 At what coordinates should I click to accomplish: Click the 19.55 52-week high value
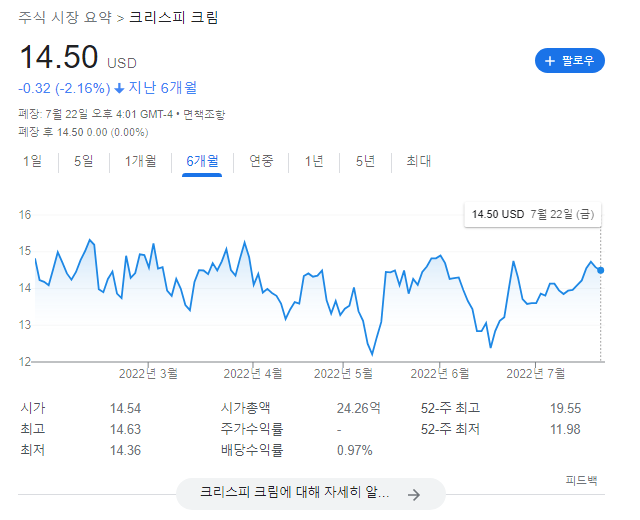point(565,409)
